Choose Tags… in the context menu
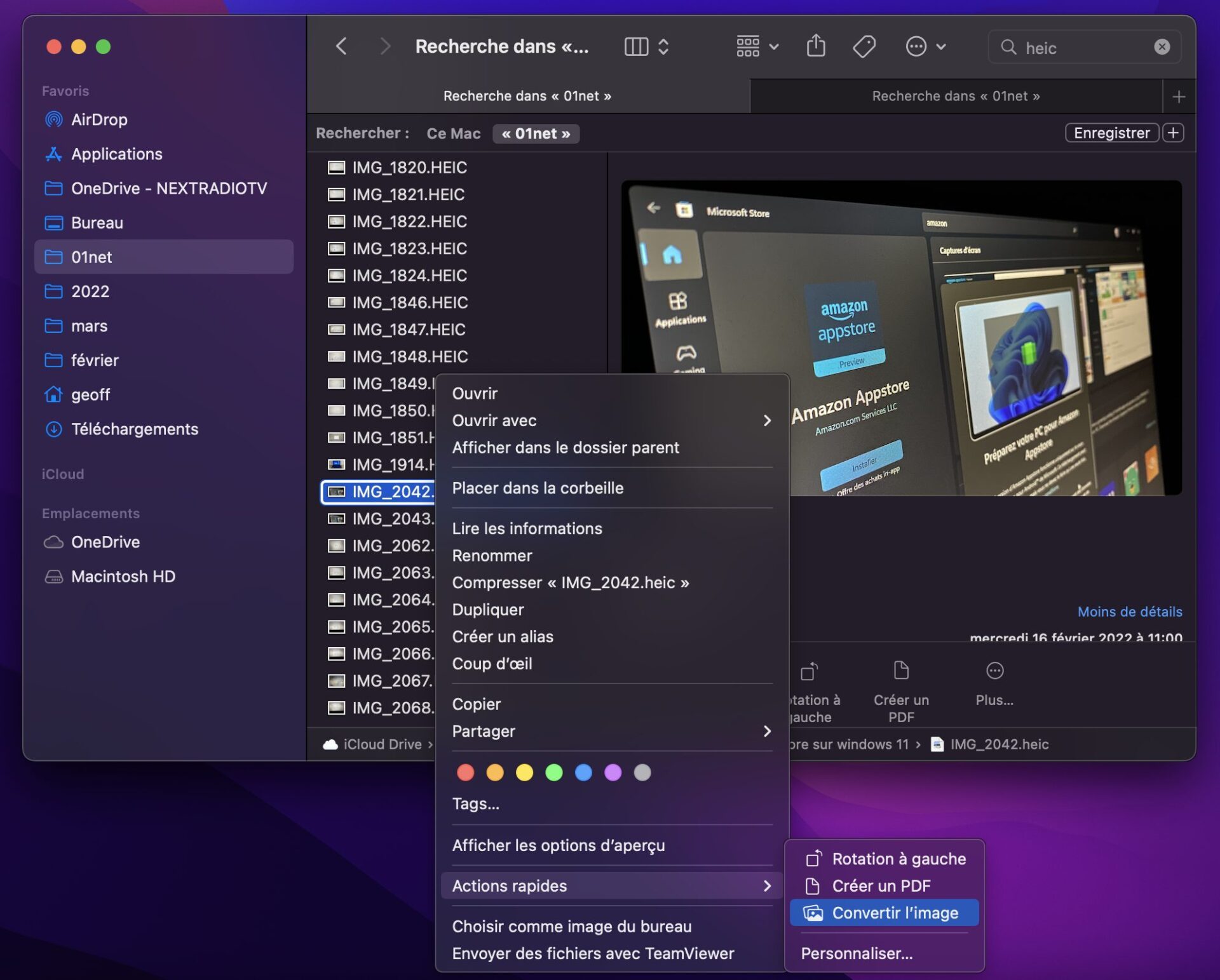This screenshot has width=1220, height=980. pos(611,803)
